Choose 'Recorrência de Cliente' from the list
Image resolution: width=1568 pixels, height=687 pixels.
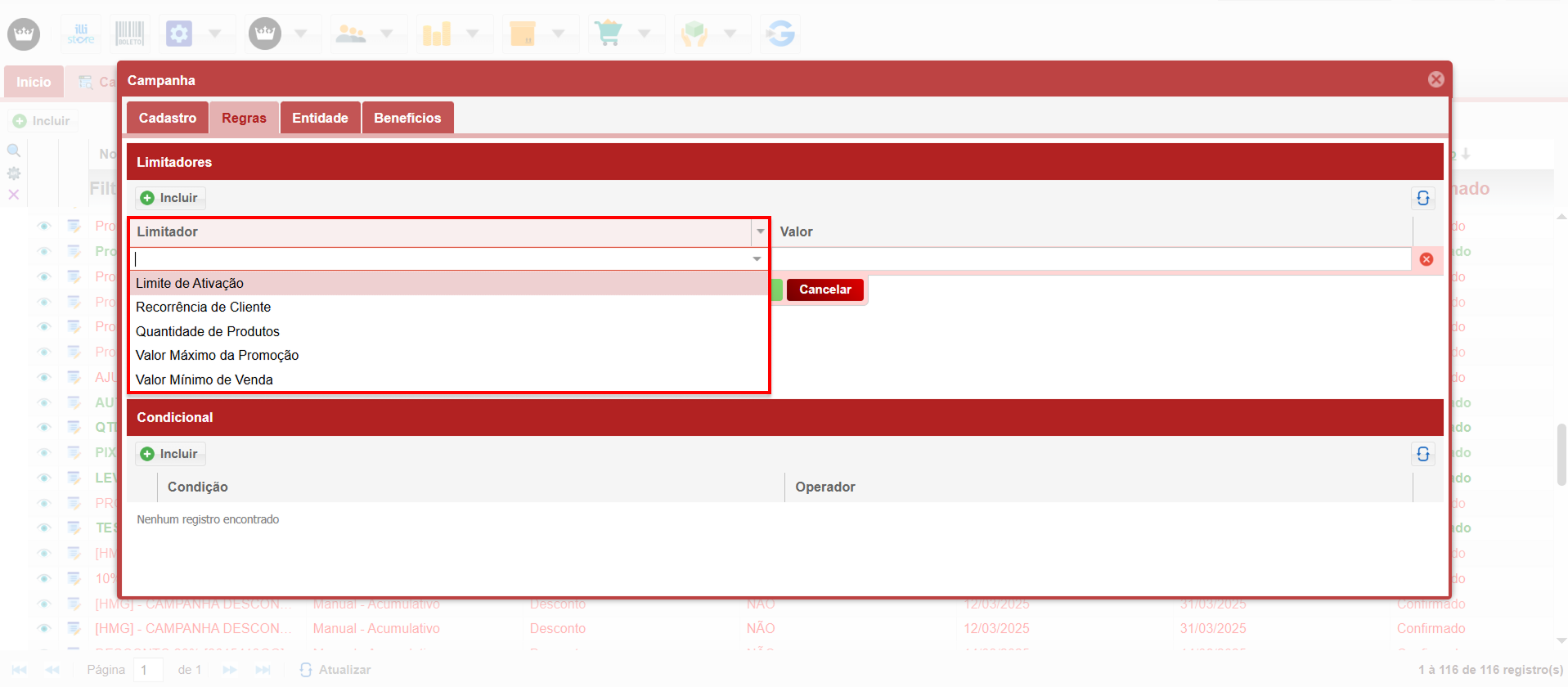203,308
